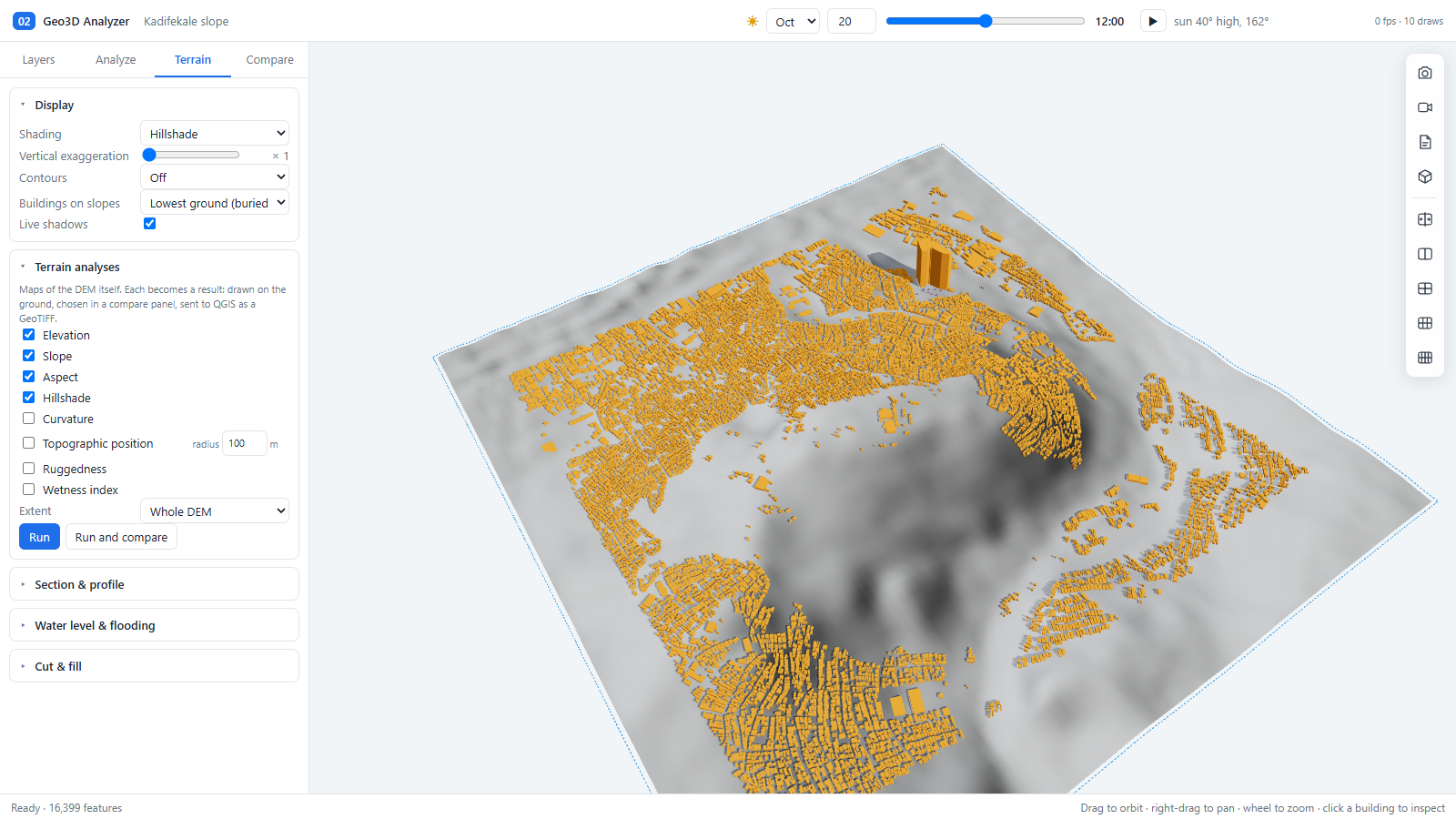The image size is (1456, 819).
Task: Tick the Wetness index checkbox
Action: click(x=29, y=490)
